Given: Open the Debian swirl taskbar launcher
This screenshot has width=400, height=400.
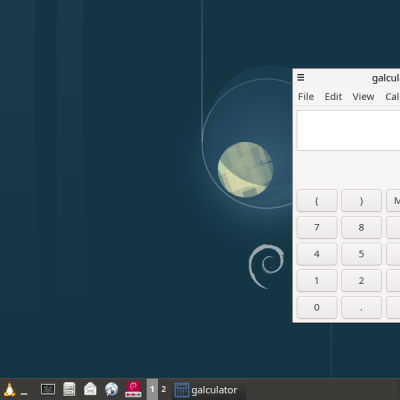Looking at the screenshot, I should 133,389.
